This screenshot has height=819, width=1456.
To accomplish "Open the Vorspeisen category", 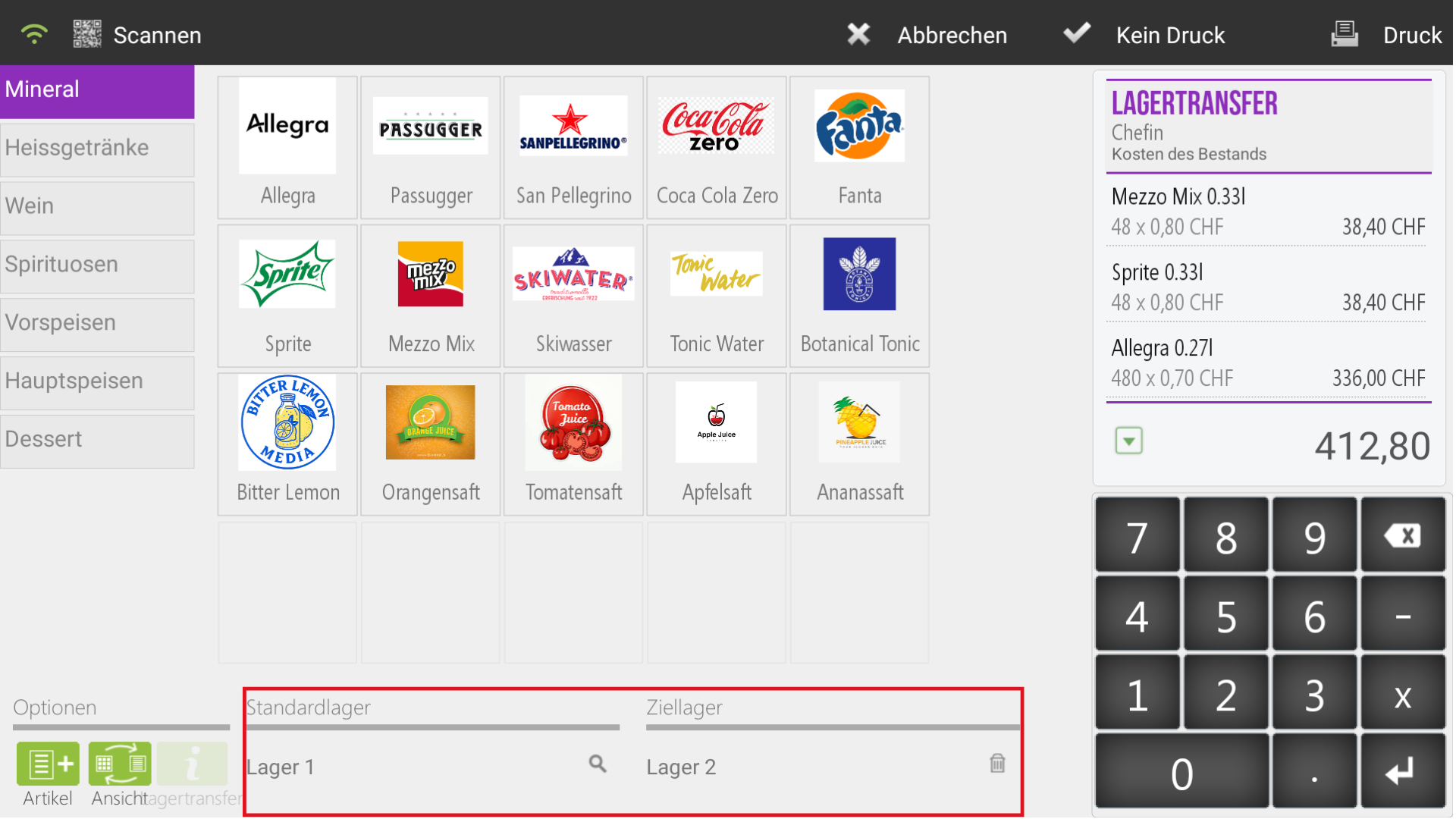I will pos(97,325).
